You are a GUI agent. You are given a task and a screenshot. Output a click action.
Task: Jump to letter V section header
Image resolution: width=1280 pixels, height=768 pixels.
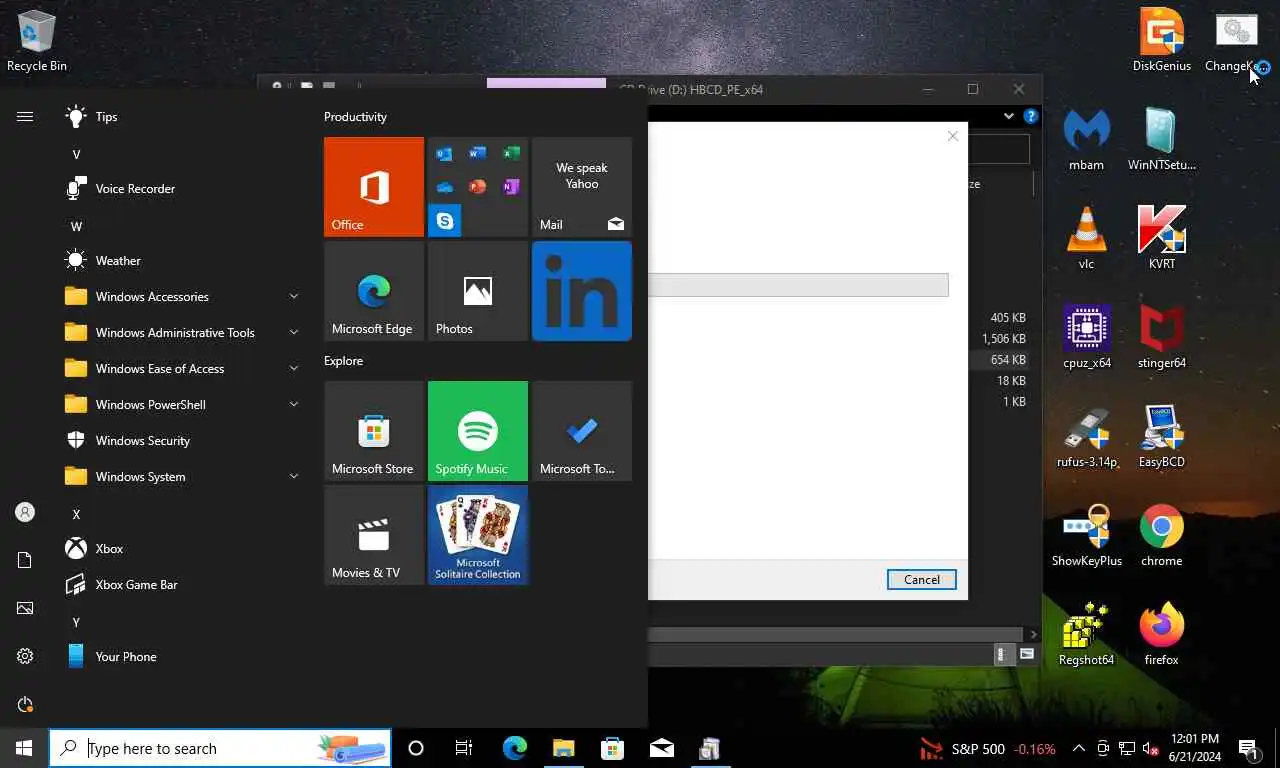tap(76, 155)
